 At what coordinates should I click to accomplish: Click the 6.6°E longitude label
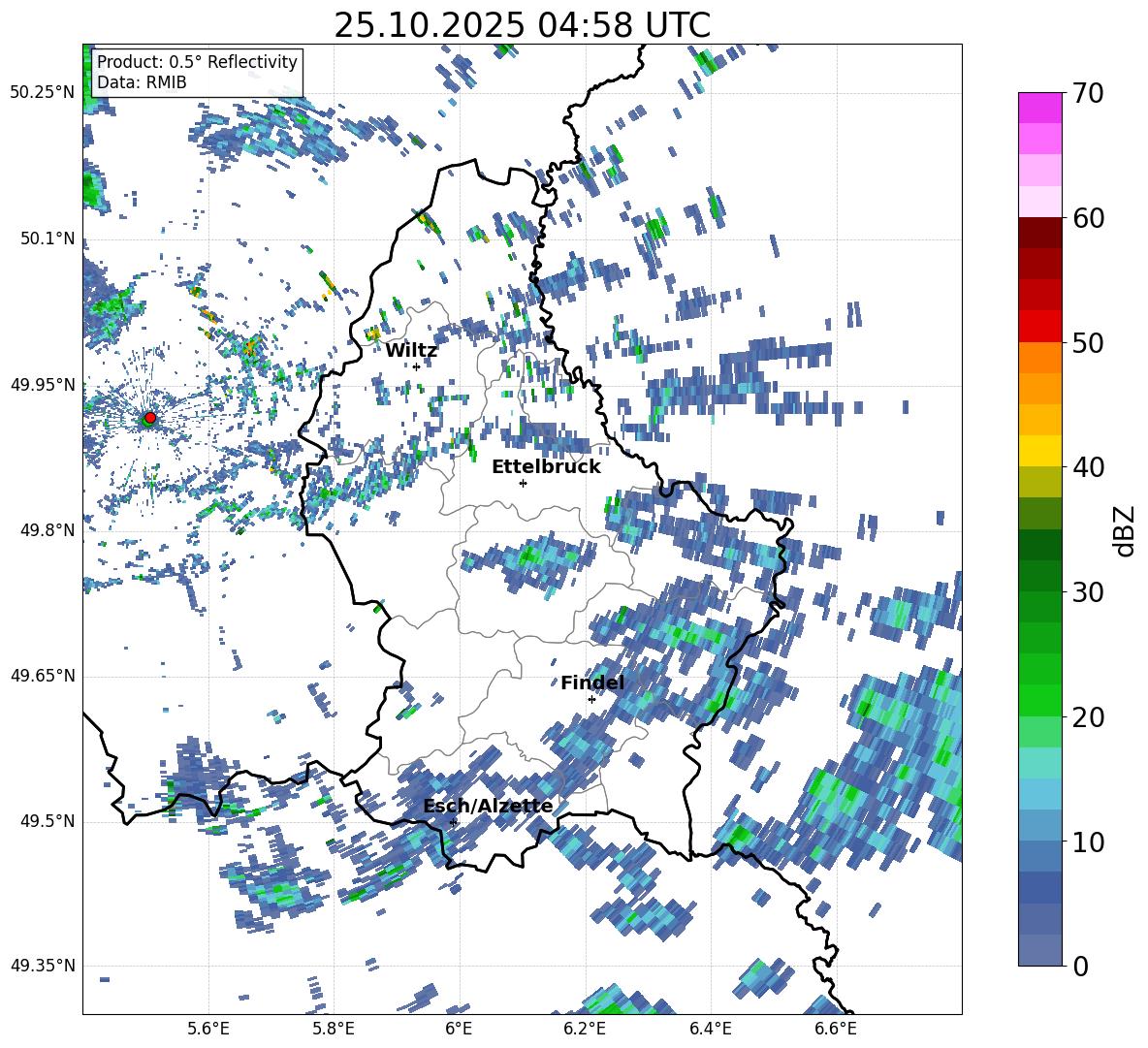pyautogui.click(x=836, y=1029)
